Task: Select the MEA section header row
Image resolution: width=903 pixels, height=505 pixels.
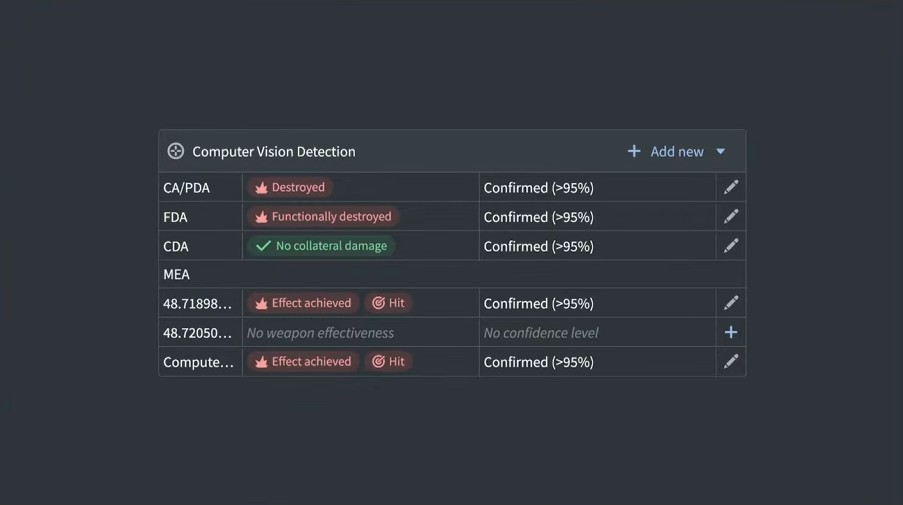Action: [x=450, y=274]
